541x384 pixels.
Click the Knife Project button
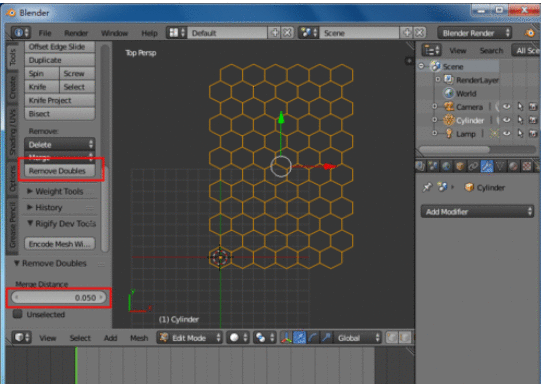coord(60,100)
